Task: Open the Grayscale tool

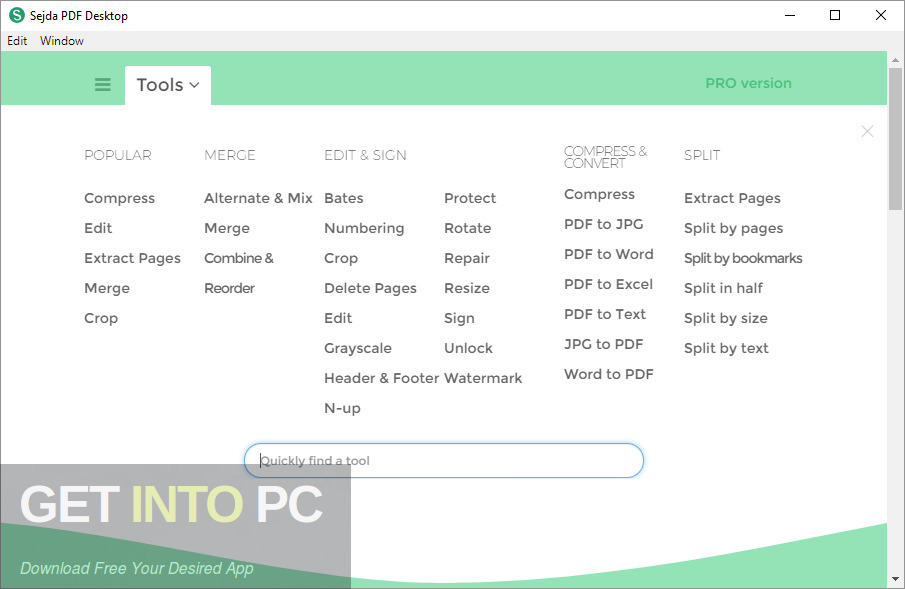Action: click(x=358, y=348)
